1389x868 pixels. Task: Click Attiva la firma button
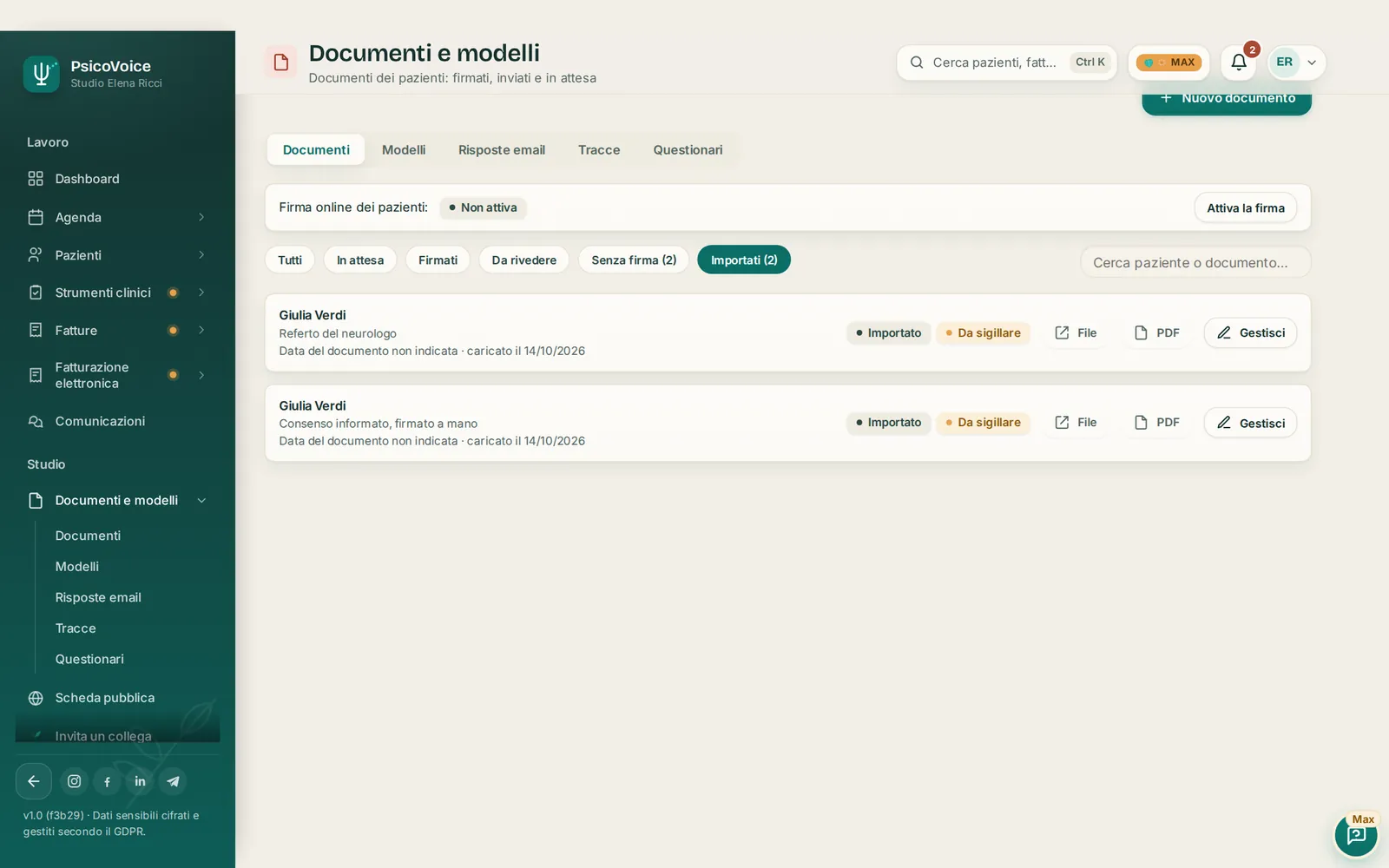point(1246,208)
